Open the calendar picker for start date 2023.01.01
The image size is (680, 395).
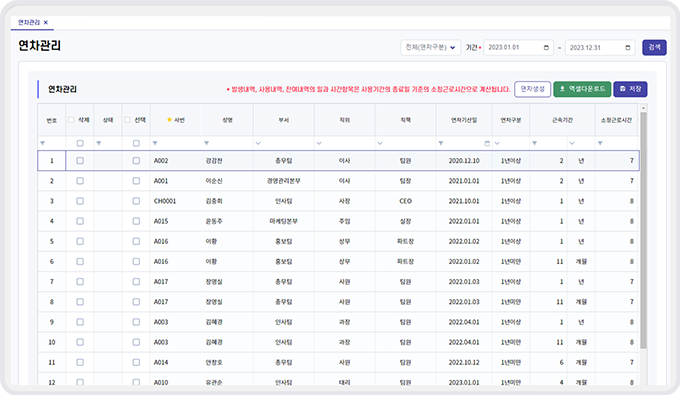(546, 48)
